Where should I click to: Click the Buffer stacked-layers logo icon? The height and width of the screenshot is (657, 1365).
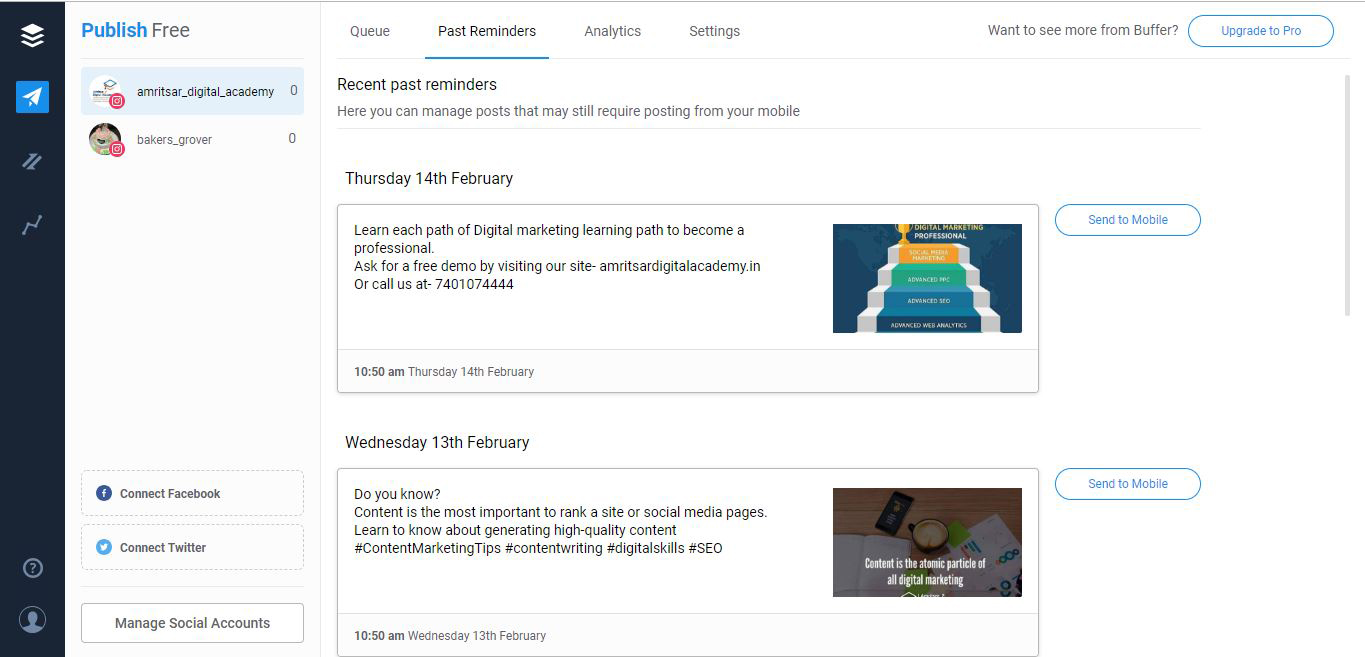click(32, 36)
